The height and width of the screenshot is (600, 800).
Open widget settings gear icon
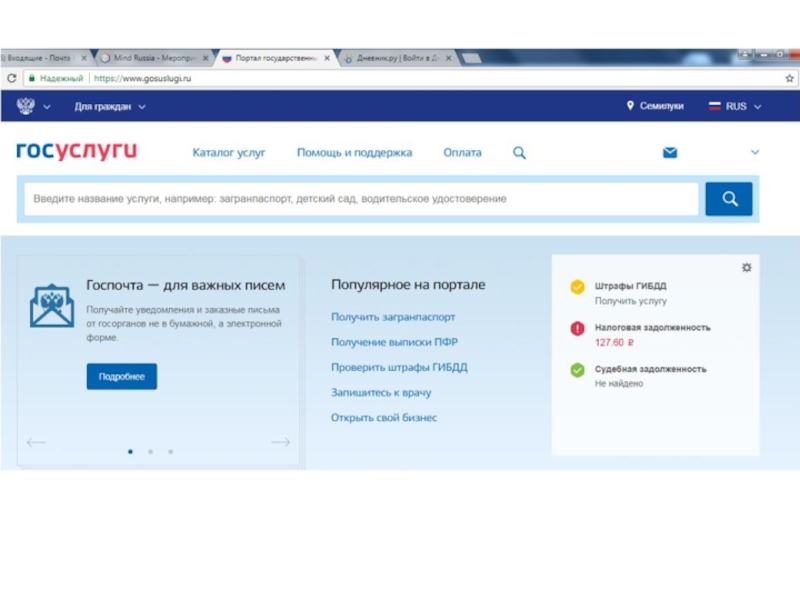pos(746,268)
